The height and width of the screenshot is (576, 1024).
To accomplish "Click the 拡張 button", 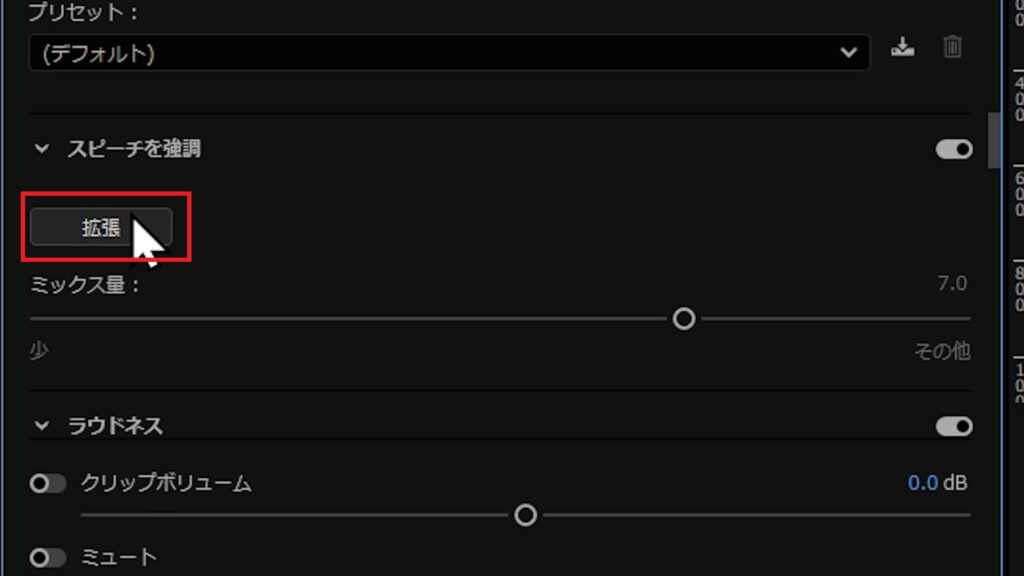I will click(x=101, y=227).
